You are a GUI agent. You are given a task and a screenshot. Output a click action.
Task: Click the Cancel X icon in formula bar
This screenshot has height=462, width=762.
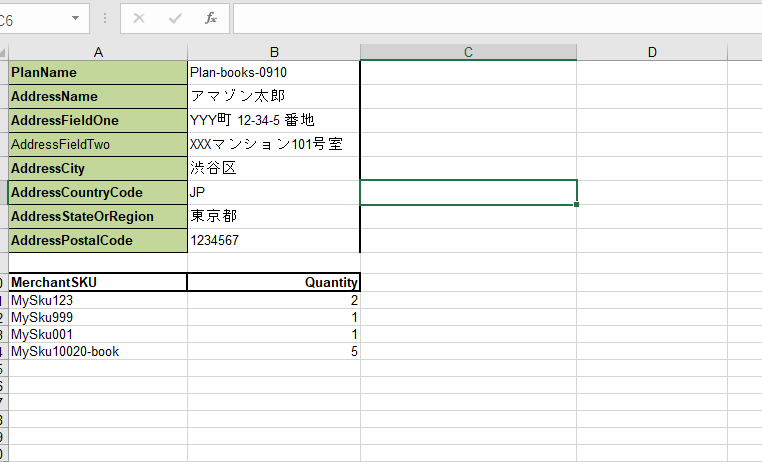(139, 18)
